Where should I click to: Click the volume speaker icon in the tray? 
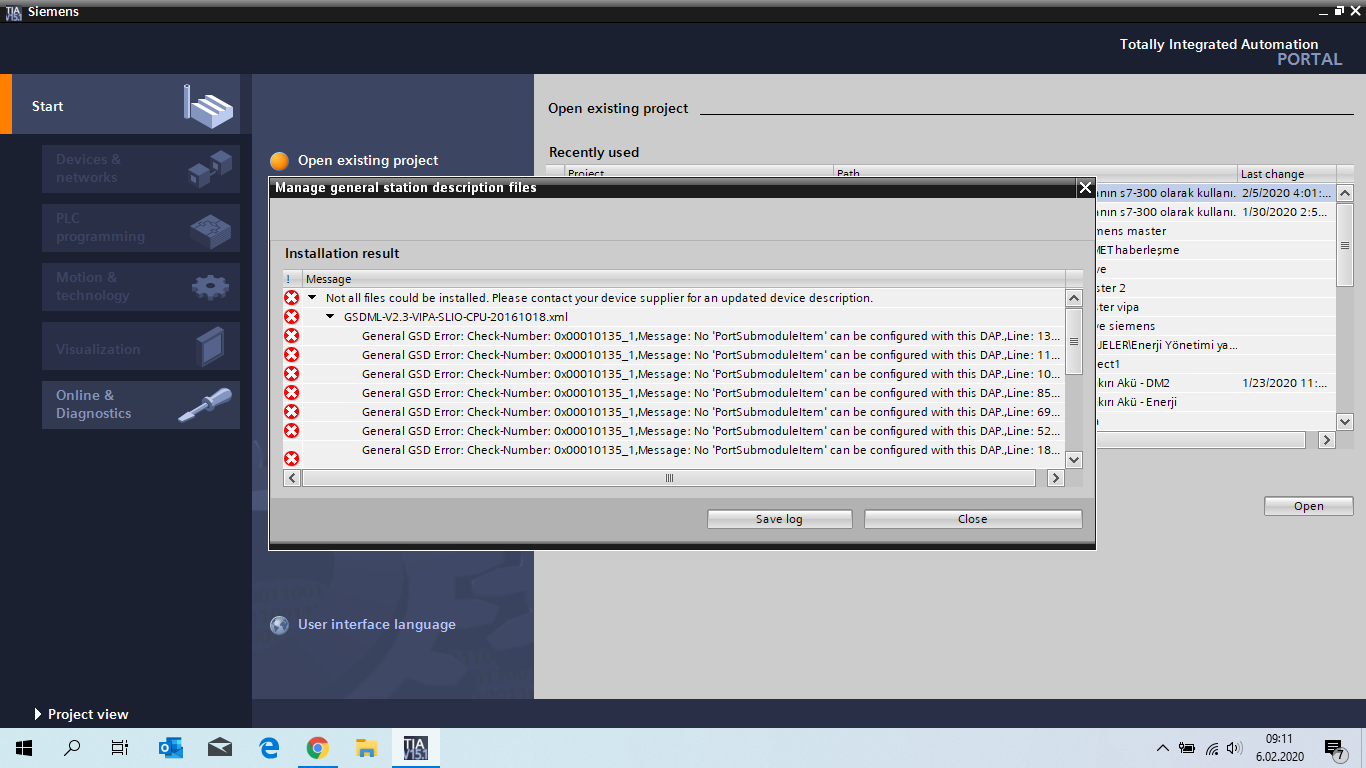[1235, 748]
